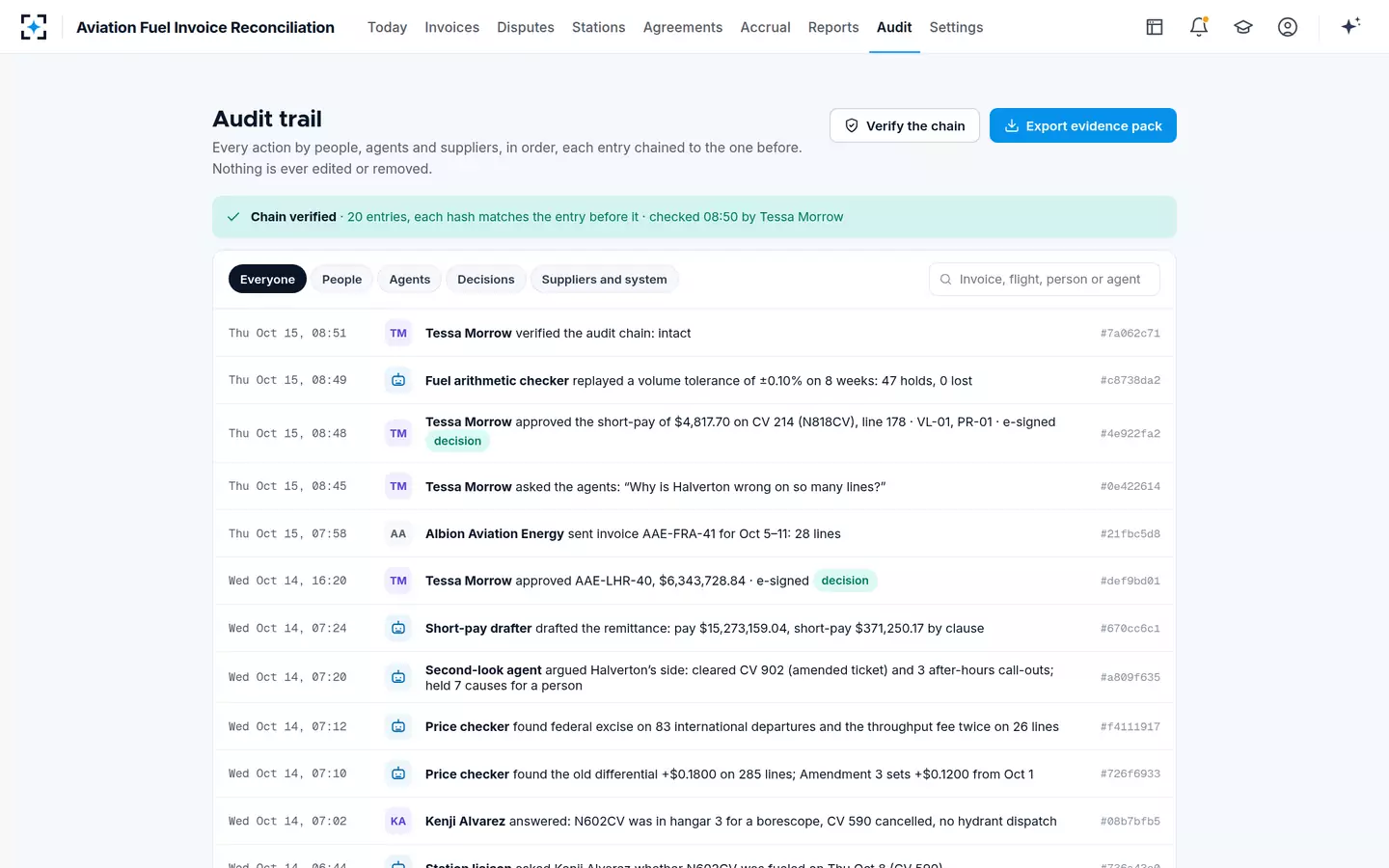
Task: Filter the trail by People
Action: pos(341,279)
